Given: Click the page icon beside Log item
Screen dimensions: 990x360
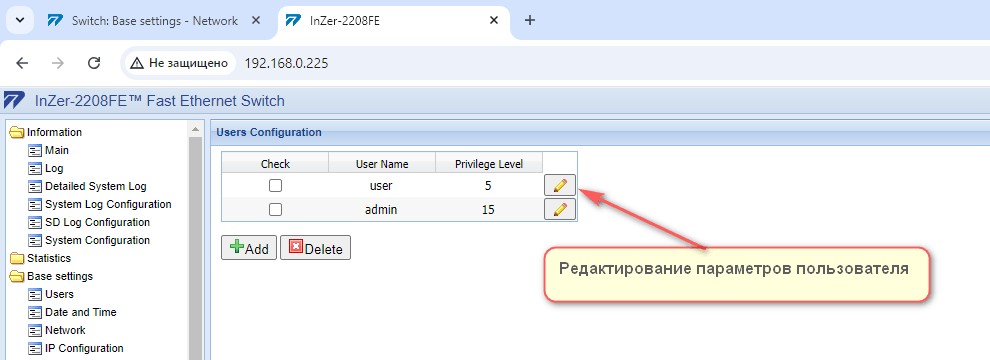Looking at the screenshot, I should (x=34, y=169).
